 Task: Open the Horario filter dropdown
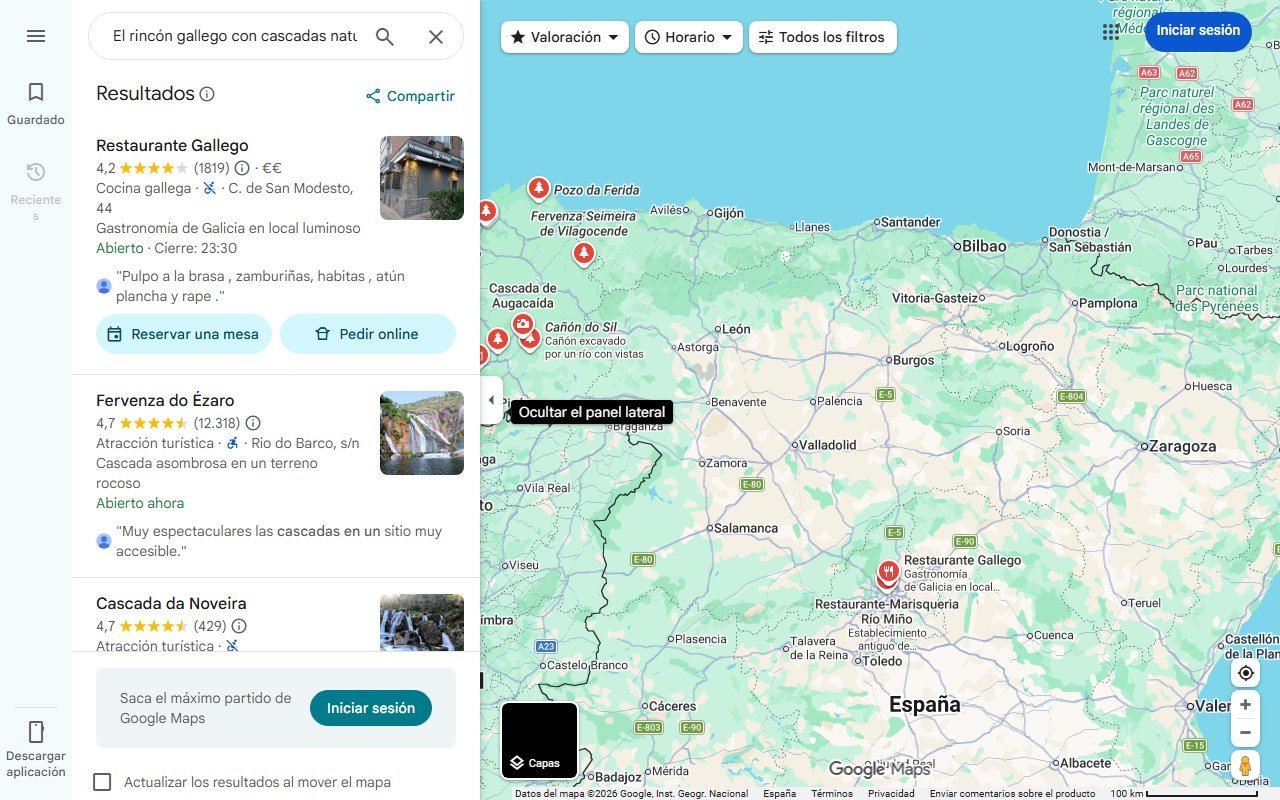click(688, 36)
